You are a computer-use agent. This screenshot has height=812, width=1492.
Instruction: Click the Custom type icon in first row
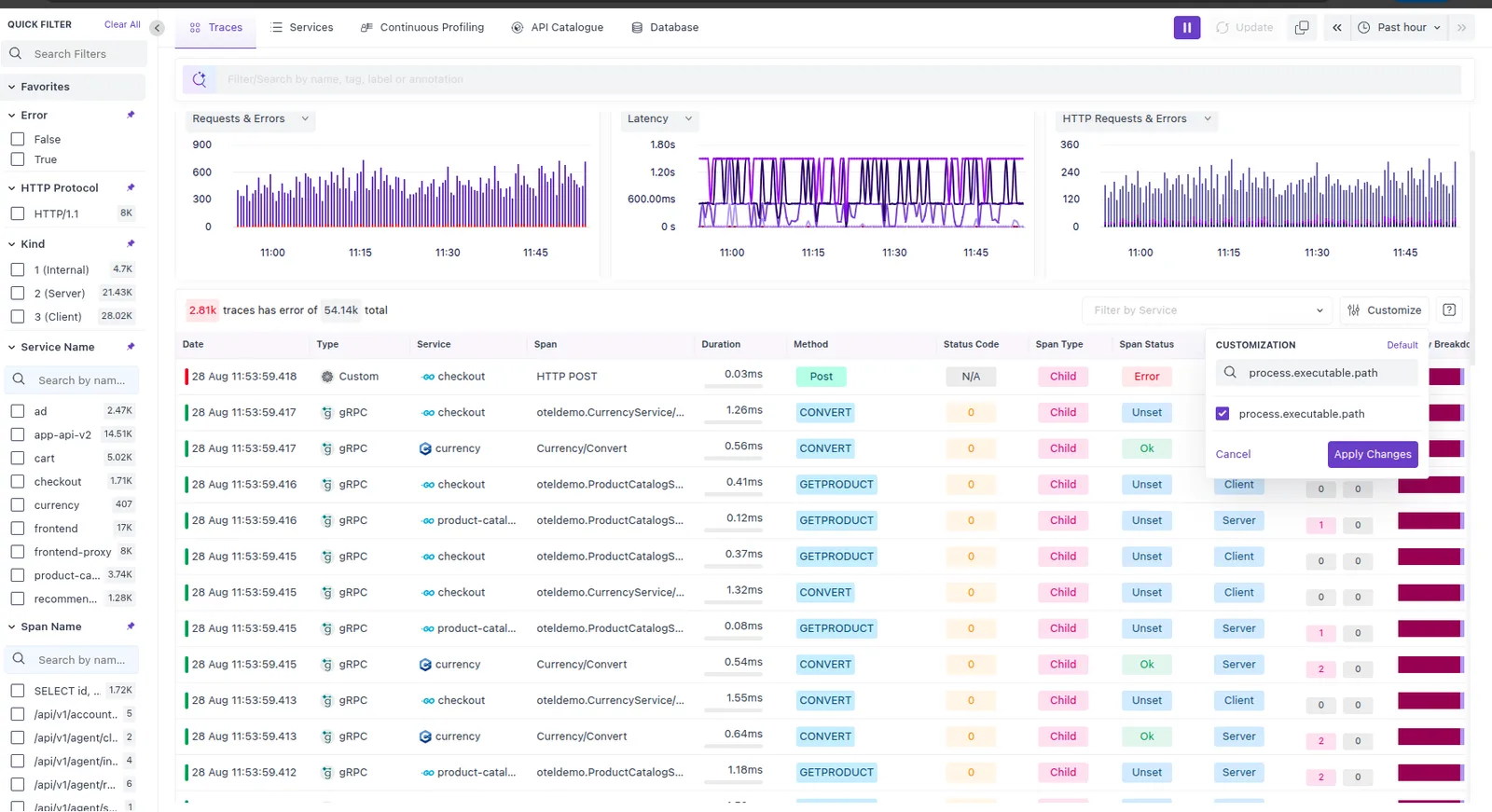click(x=327, y=377)
